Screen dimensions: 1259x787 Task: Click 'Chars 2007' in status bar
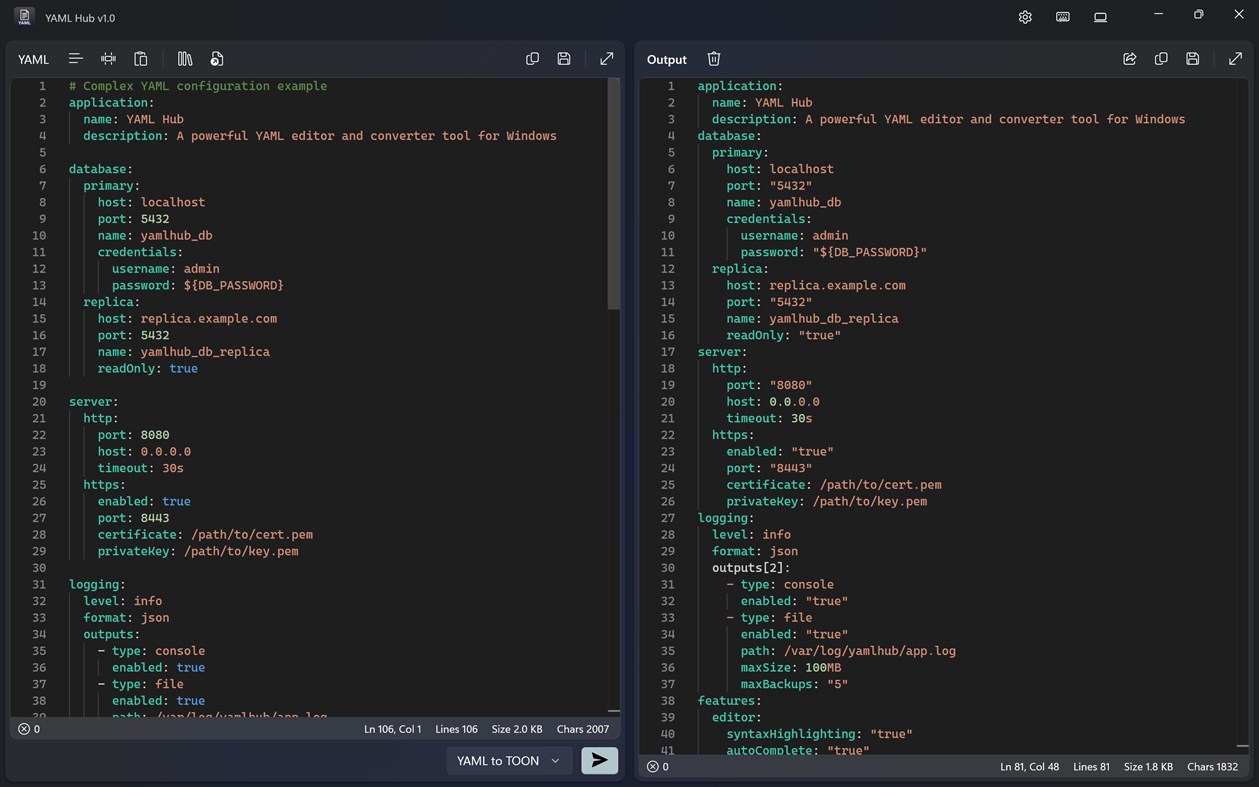583,729
